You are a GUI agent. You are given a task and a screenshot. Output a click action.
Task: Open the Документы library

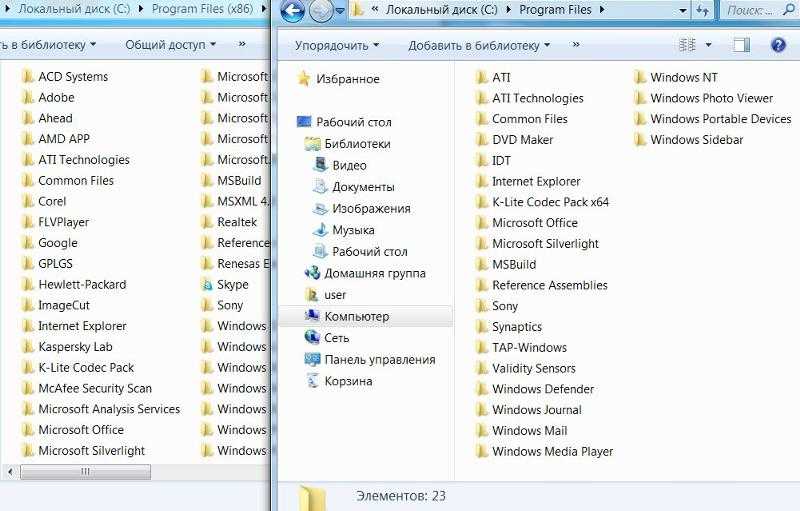click(x=354, y=187)
